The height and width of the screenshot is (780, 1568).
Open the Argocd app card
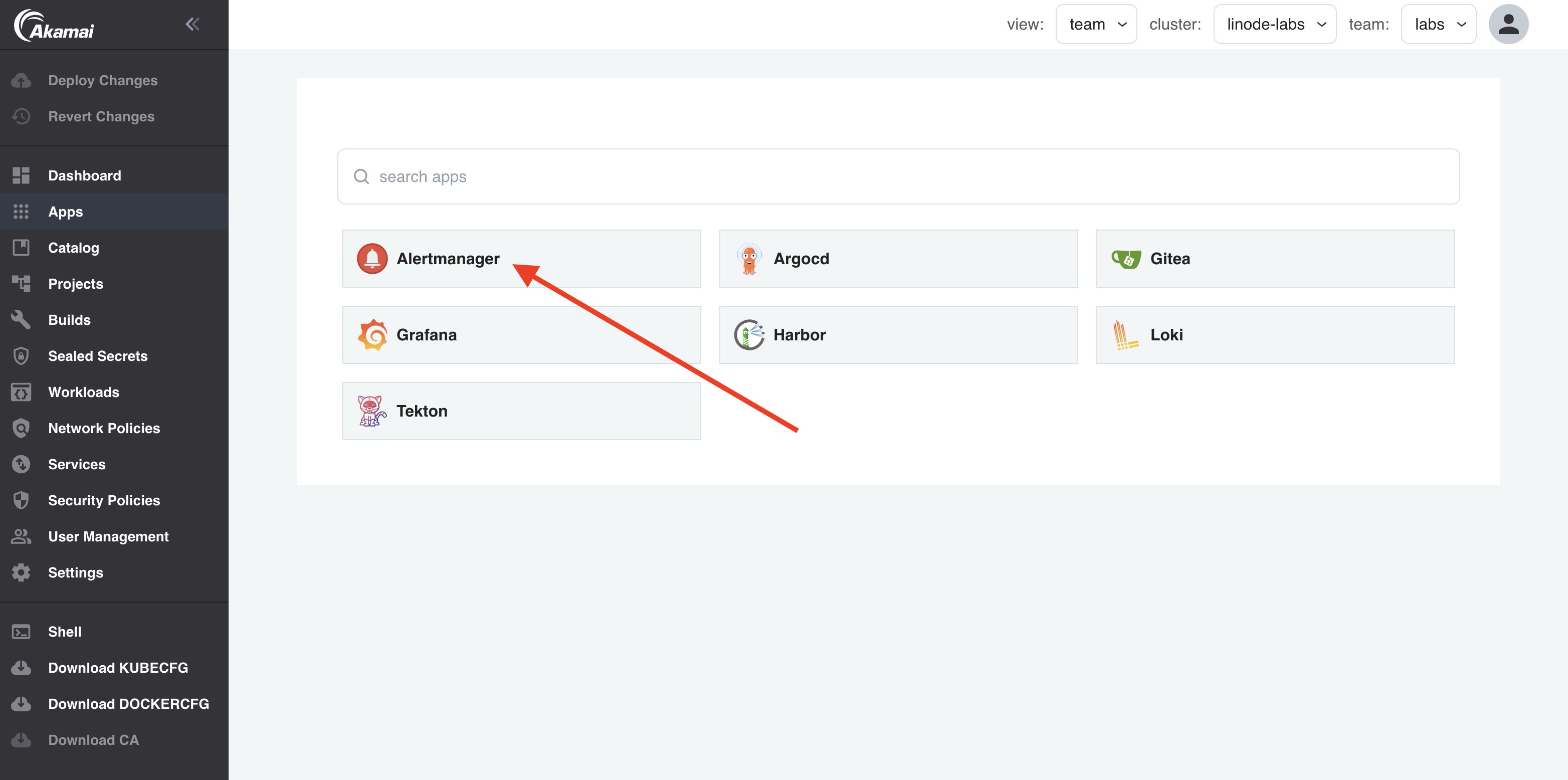(x=898, y=259)
